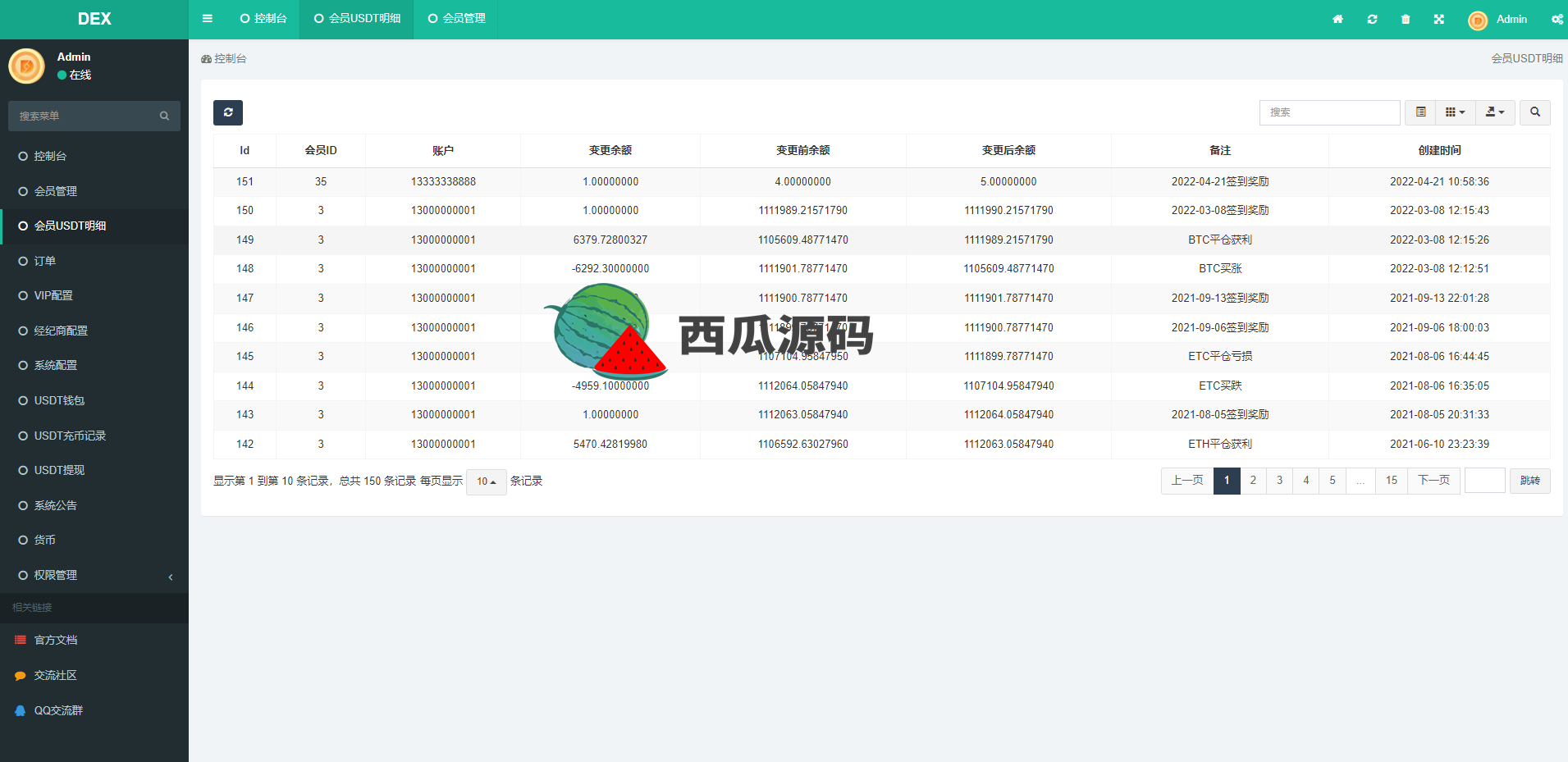Open the settings gears icon at top right

(x=1557, y=19)
